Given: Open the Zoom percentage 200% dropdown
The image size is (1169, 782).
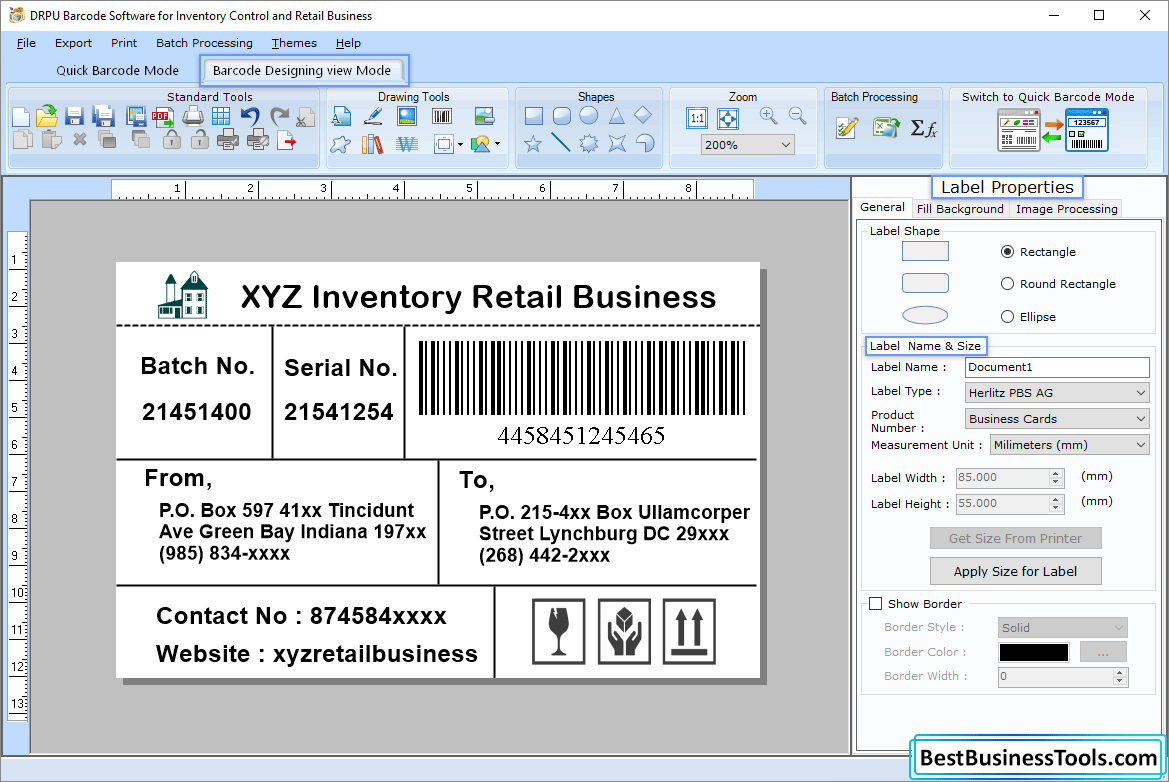Looking at the screenshot, I should click(x=747, y=145).
